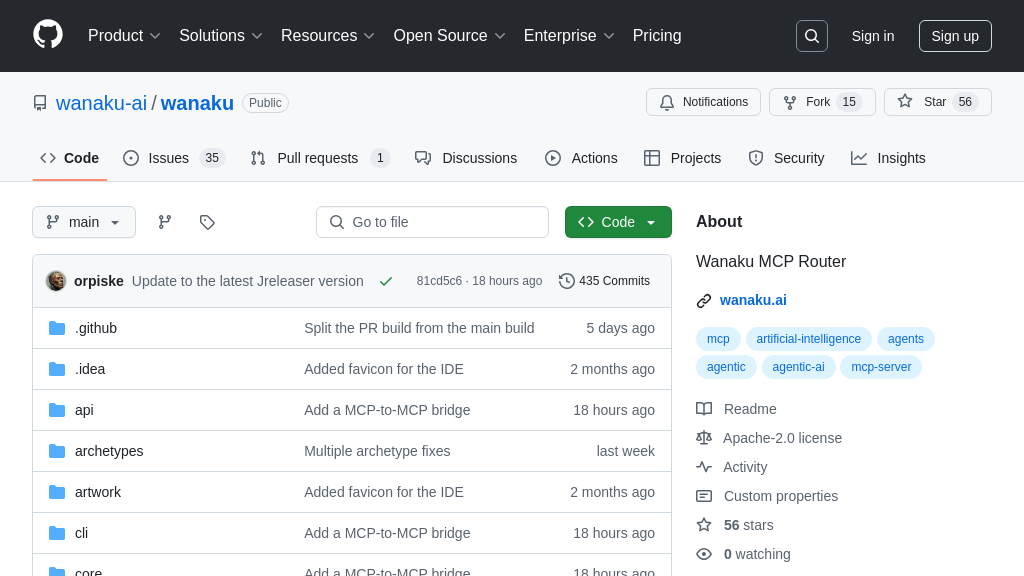Open the 'Update to the latest Jreleaser version' commit
The height and width of the screenshot is (576, 1024).
(248, 281)
